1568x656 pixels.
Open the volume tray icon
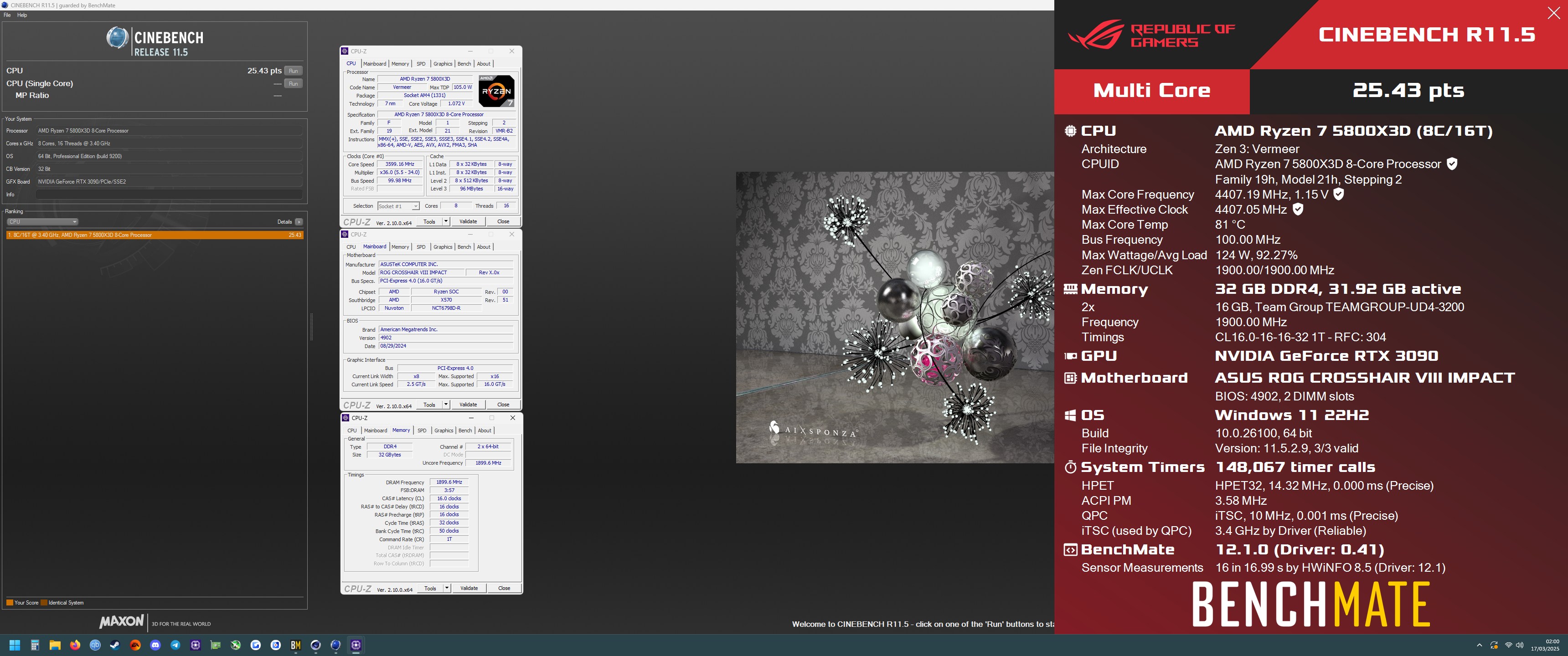1520,645
